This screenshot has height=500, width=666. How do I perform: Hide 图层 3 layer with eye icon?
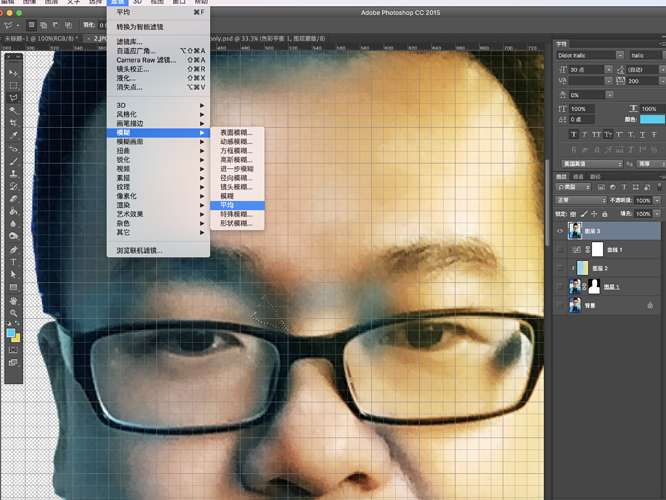point(560,231)
